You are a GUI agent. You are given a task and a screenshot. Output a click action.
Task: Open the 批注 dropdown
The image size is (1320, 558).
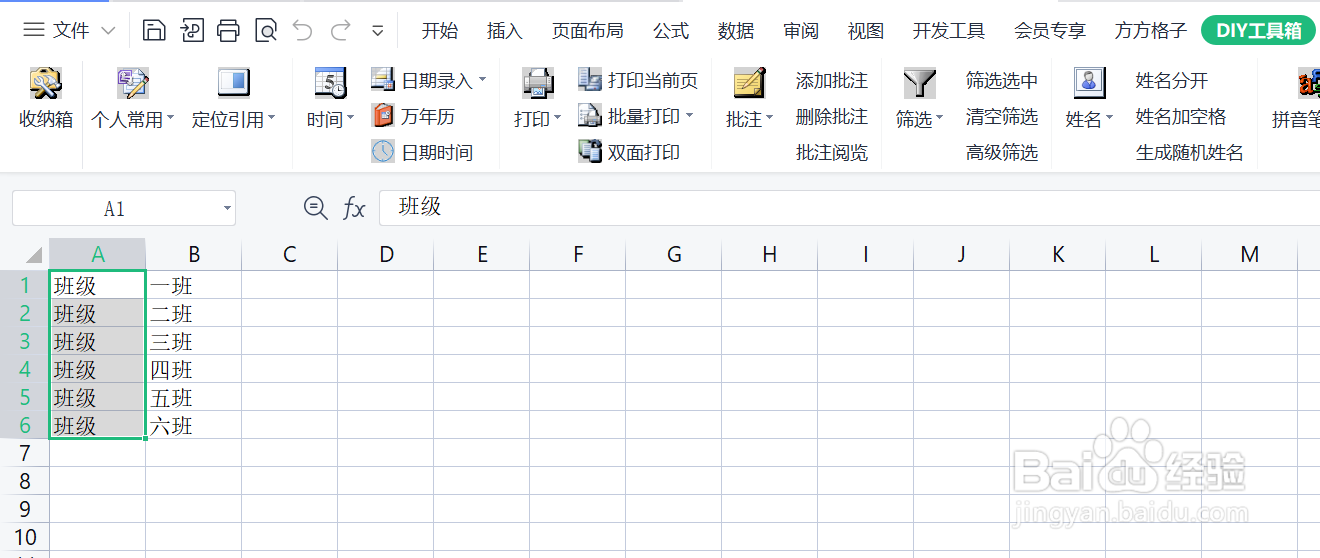click(x=750, y=100)
